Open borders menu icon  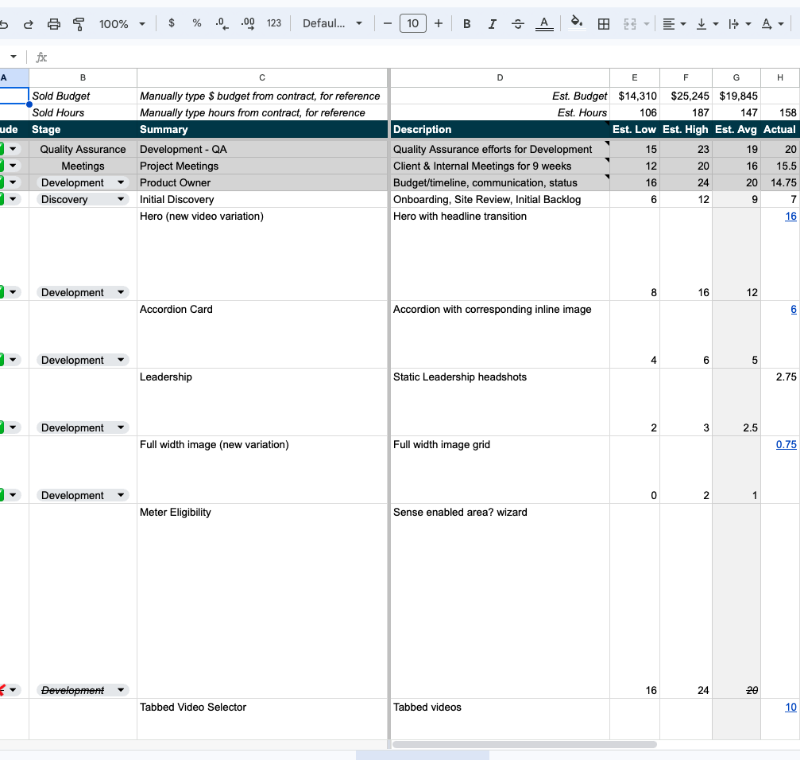point(604,24)
